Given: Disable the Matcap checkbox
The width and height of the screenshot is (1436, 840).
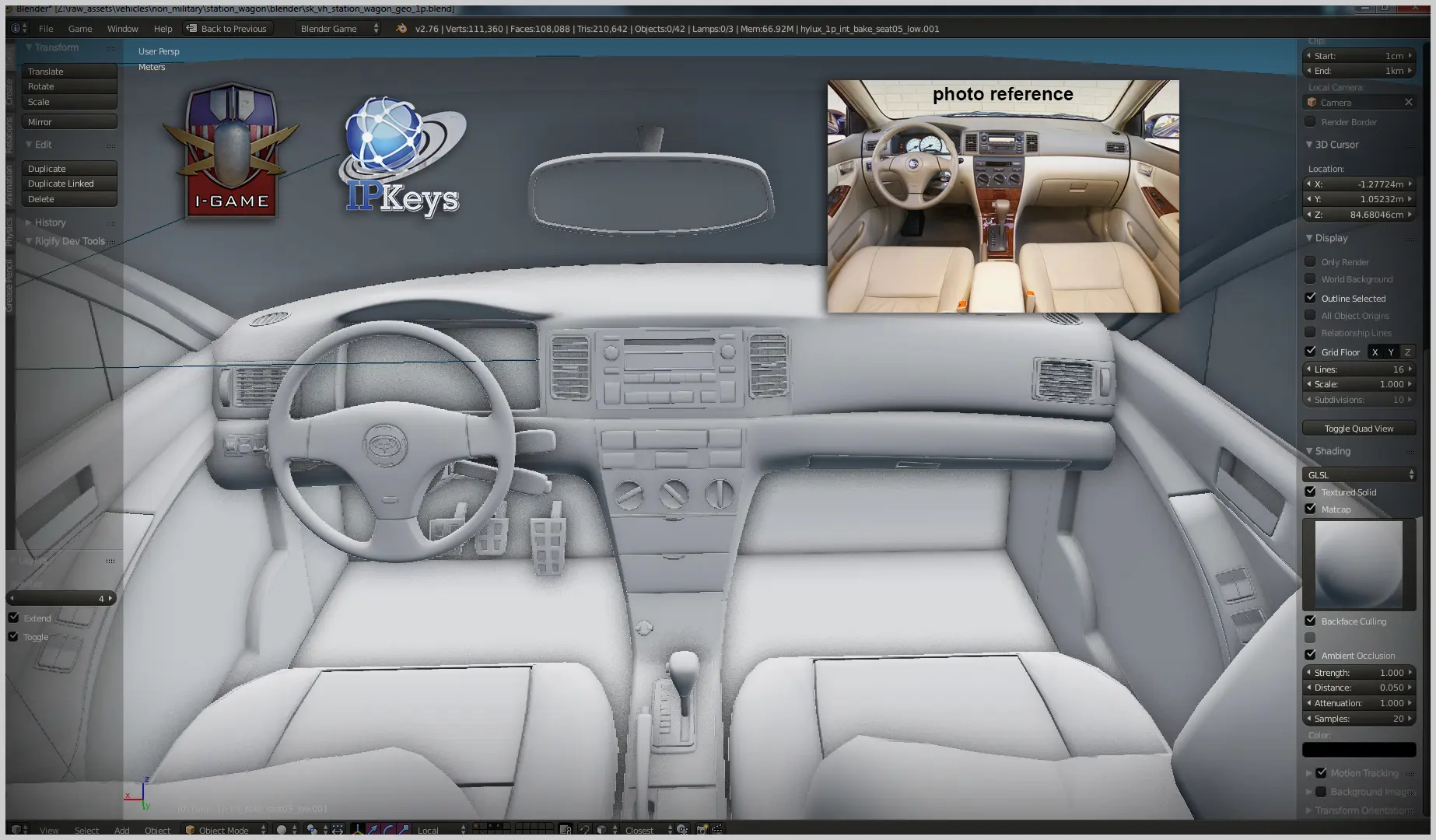Looking at the screenshot, I should click(1311, 509).
